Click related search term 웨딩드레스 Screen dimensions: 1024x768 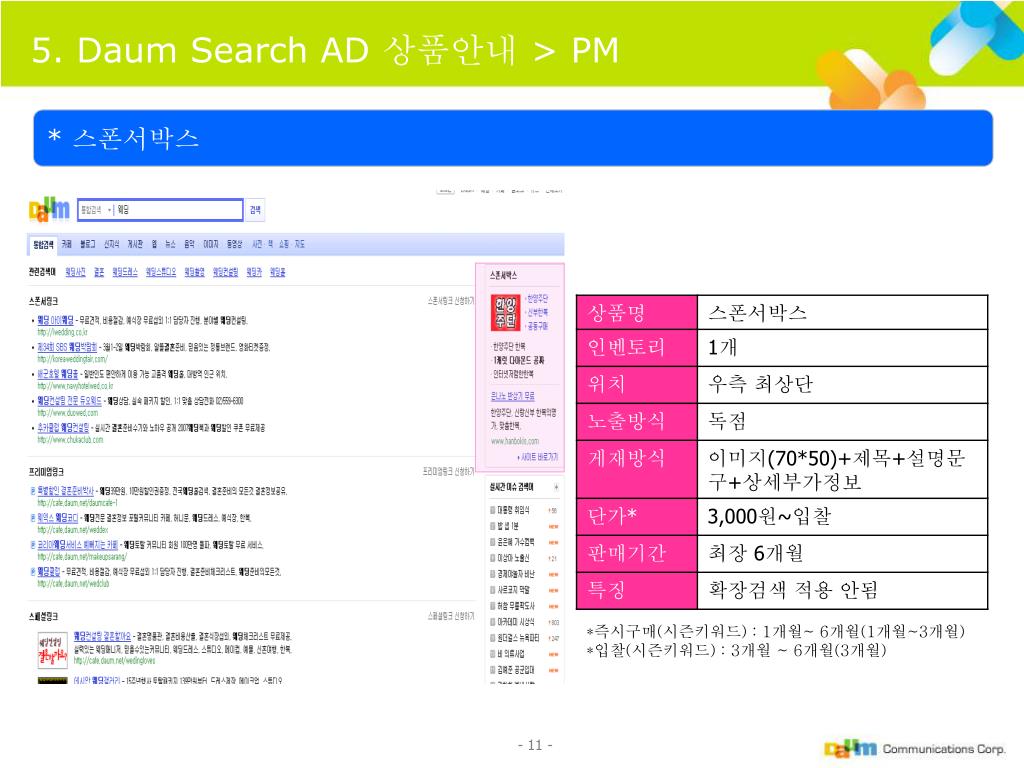click(x=125, y=272)
